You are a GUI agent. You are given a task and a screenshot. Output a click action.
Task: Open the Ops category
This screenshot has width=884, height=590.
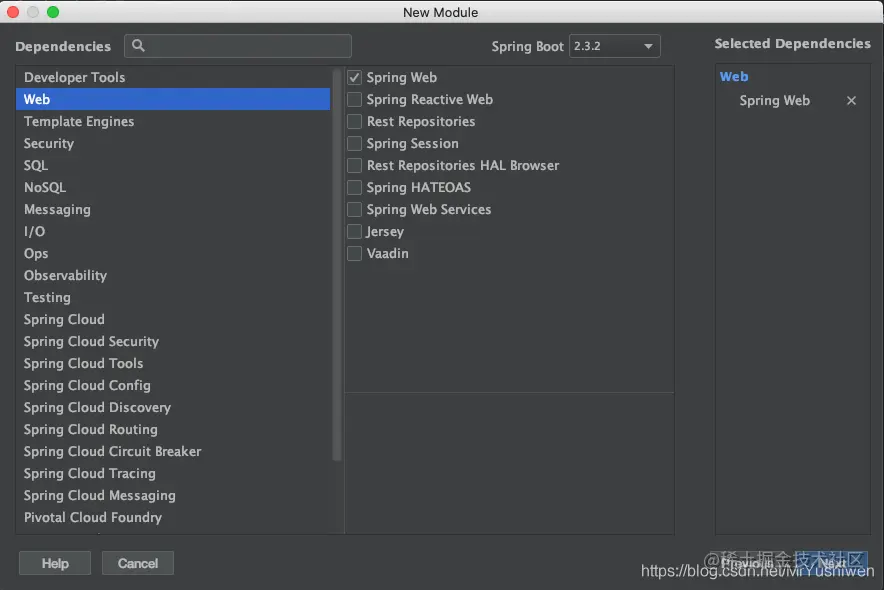(173, 253)
